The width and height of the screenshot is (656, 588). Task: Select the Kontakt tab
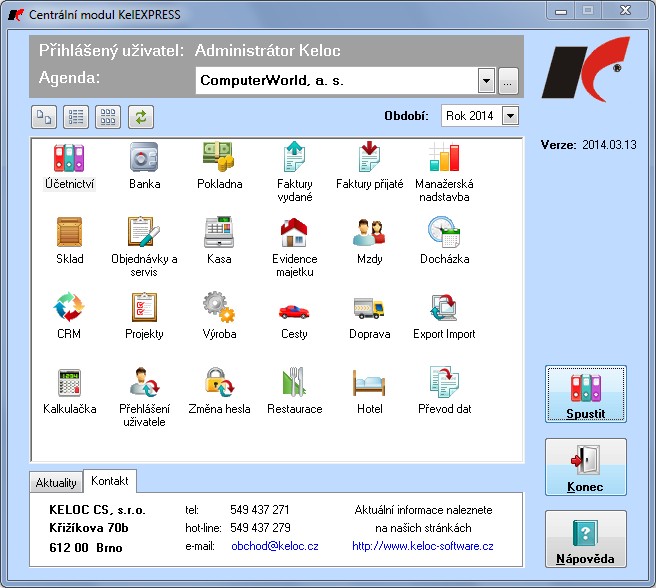pyautogui.click(x=110, y=480)
